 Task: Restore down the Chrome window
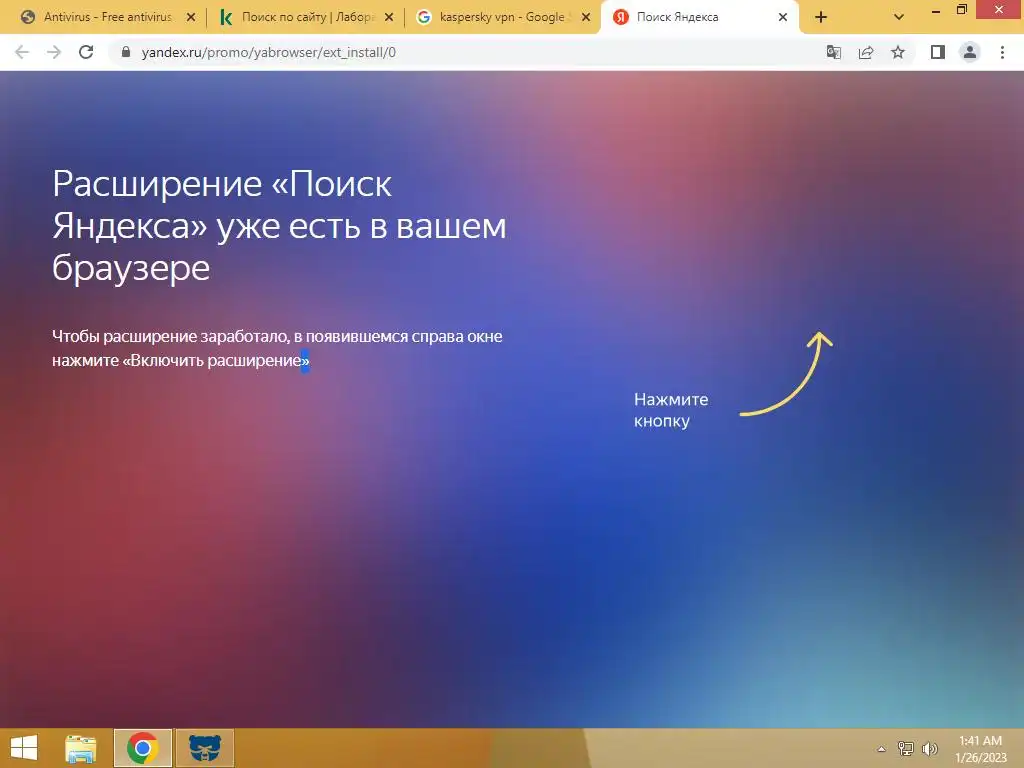pos(962,10)
